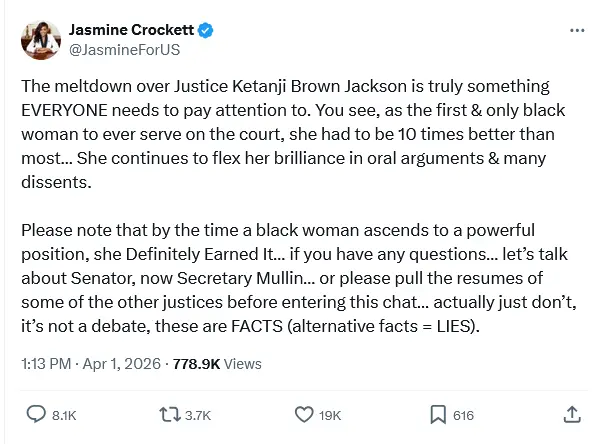Click the 8.1K reply count
This screenshot has width=601, height=444.
click(63, 414)
